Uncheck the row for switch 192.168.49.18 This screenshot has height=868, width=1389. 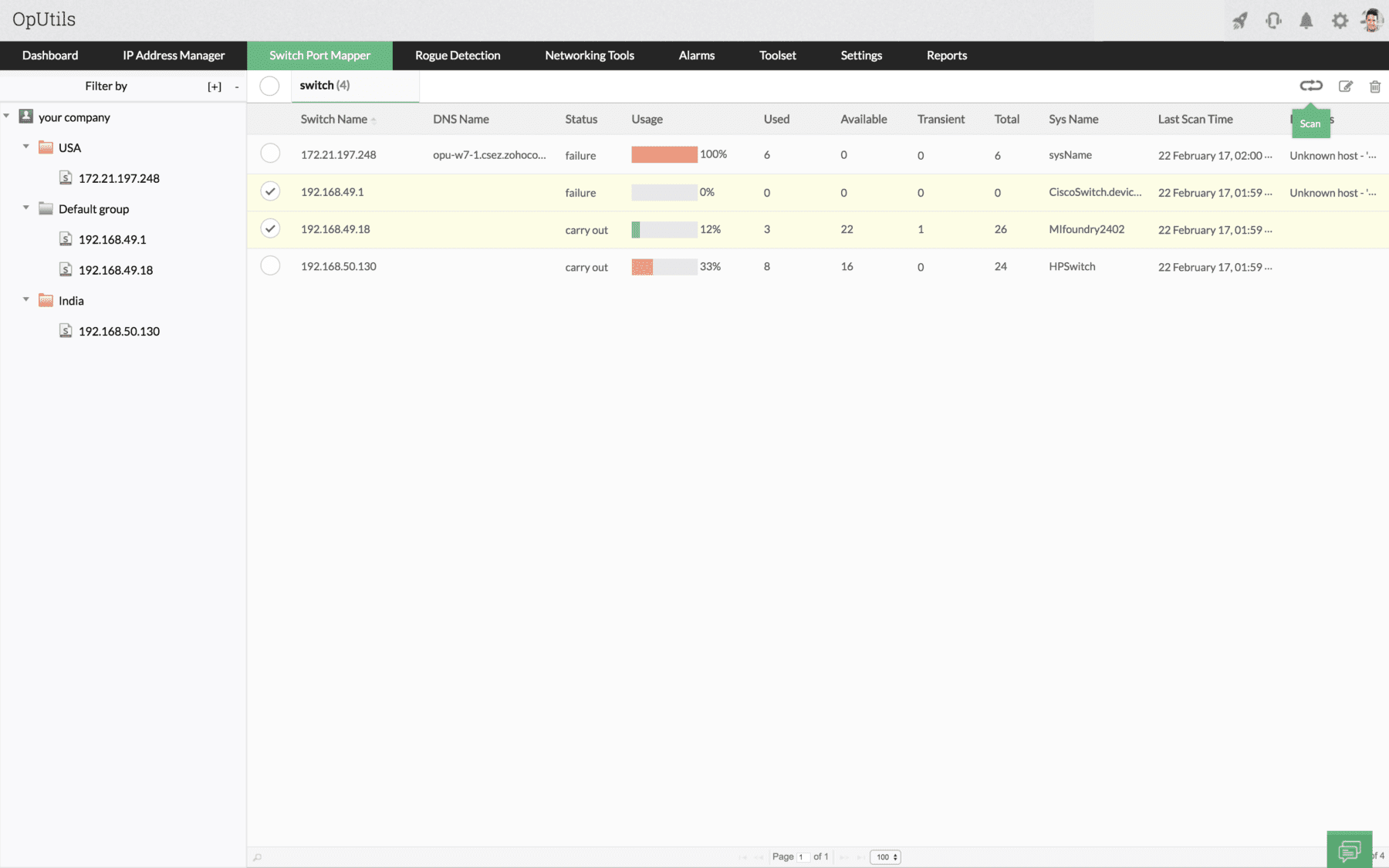(x=270, y=228)
